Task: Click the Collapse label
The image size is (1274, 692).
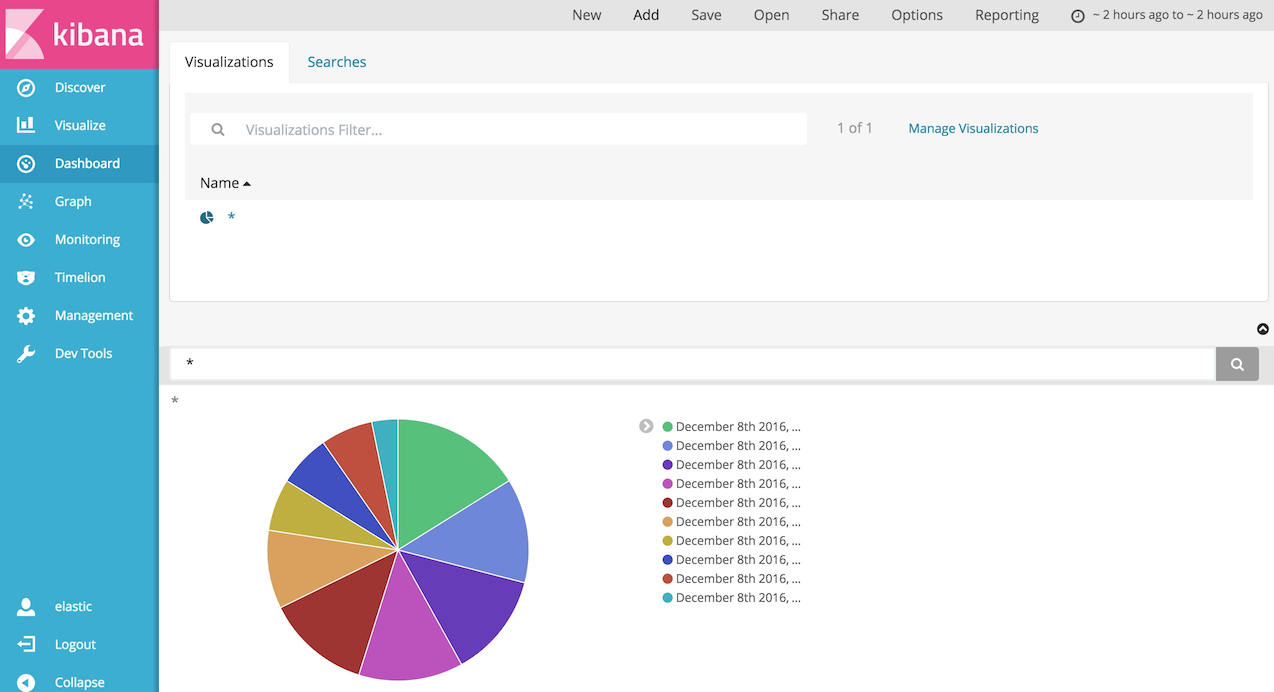Action: pyautogui.click(x=79, y=683)
